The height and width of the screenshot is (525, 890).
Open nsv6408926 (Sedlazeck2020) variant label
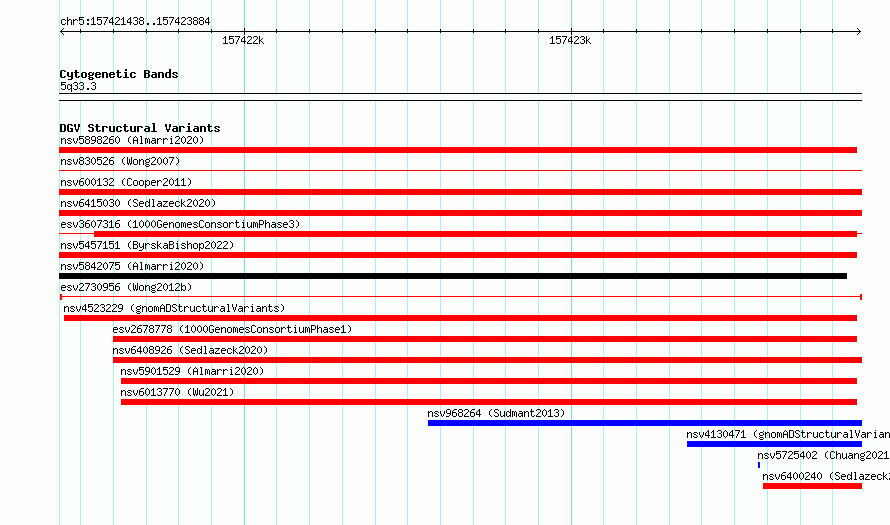click(x=190, y=350)
